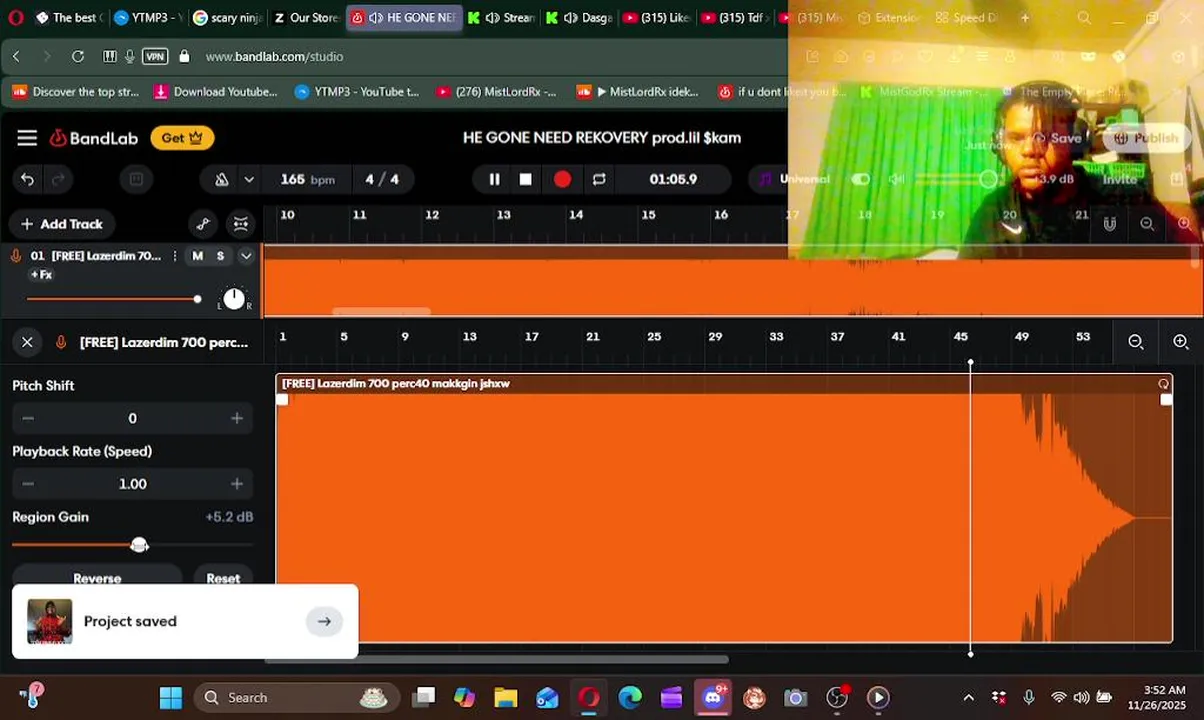Screen dimensions: 1204x720
Task: Go back in the browser
Action: [x=16, y=56]
